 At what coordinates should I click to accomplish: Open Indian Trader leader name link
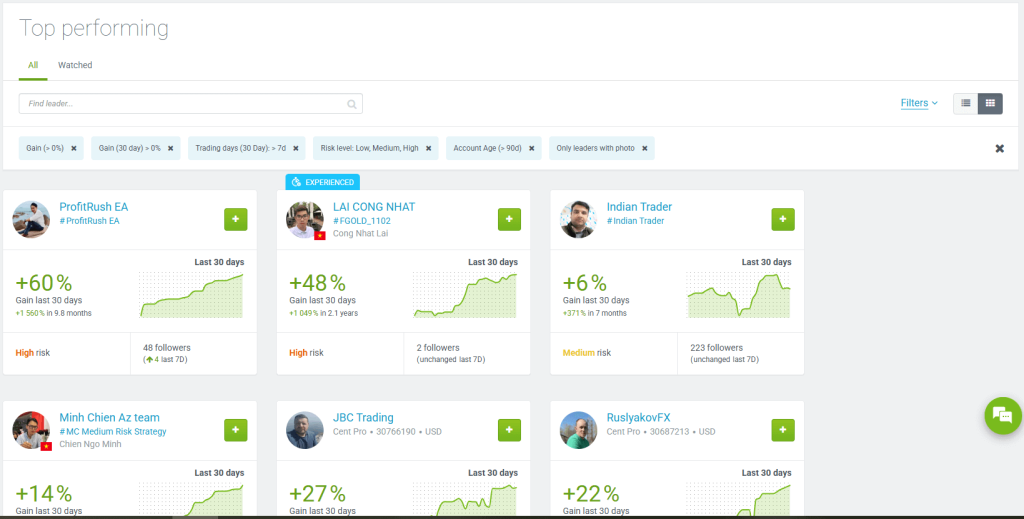tap(639, 207)
